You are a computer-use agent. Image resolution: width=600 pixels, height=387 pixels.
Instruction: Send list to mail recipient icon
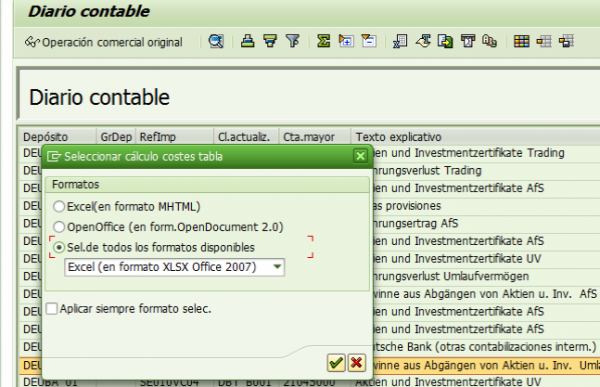click(x=468, y=41)
